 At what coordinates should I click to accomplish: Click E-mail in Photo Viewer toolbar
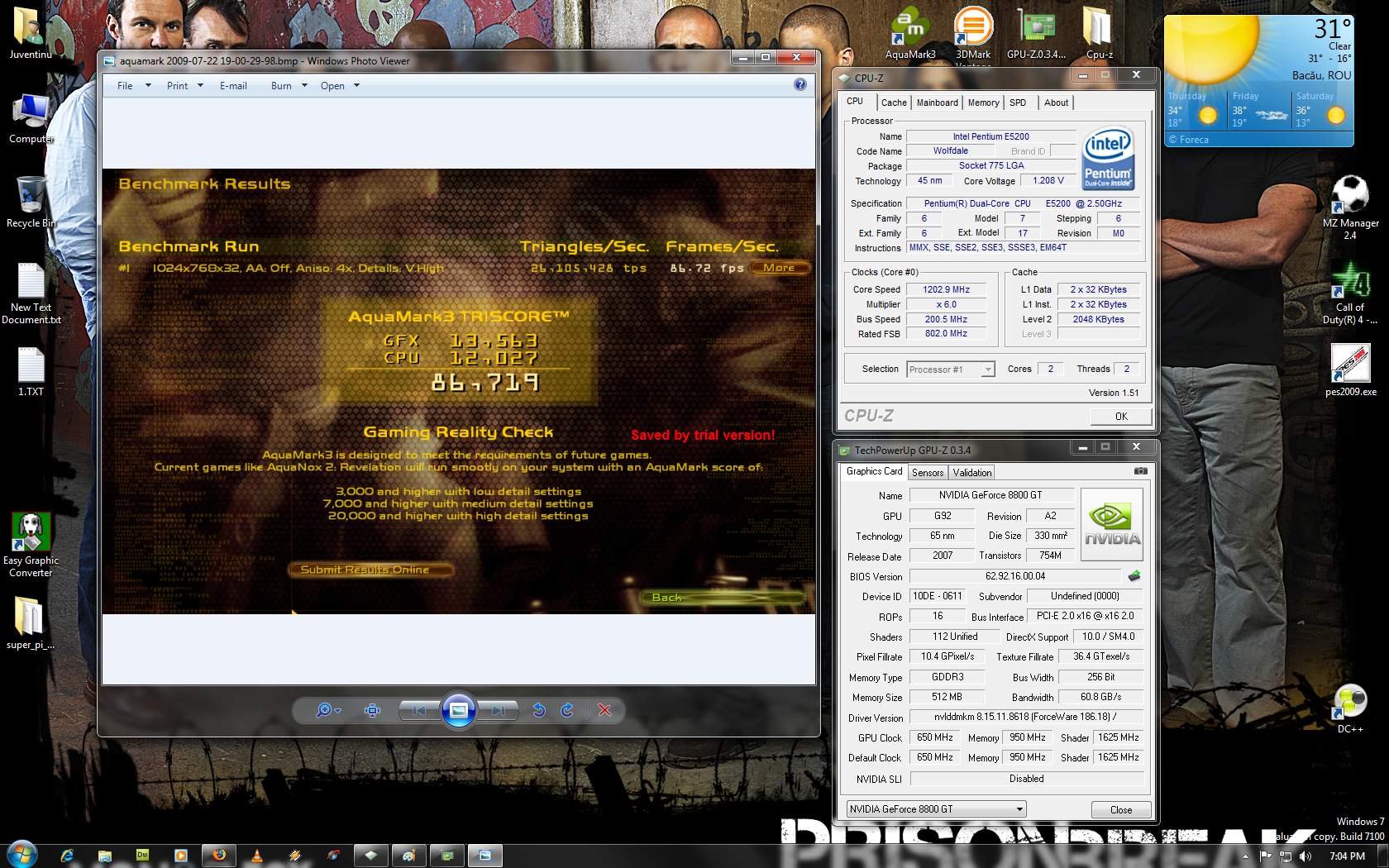(233, 85)
